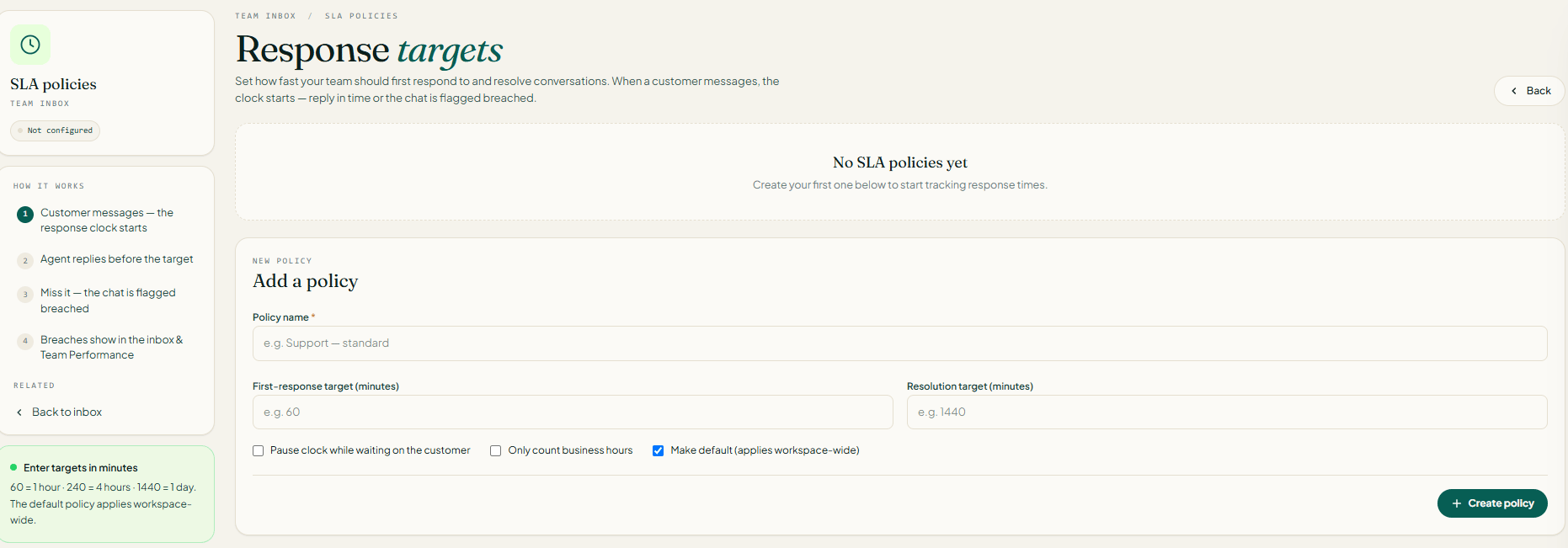
Task: Click 'Breaches show in the inbox & Team Performance'
Action: 111,348
